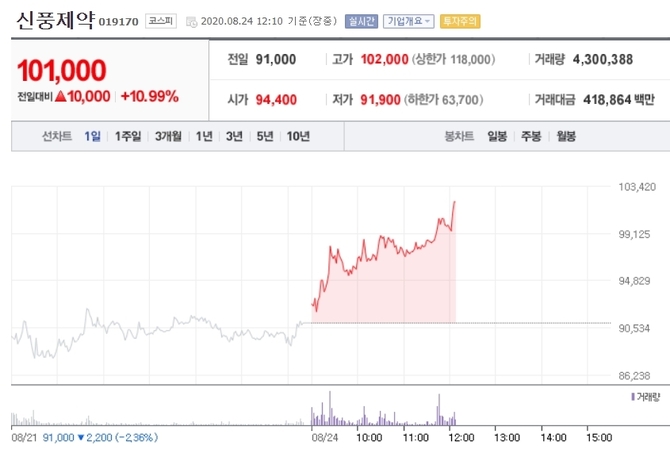Screen dimensions: 670x457
Task: Select the 10년 chart period
Action: point(297,135)
